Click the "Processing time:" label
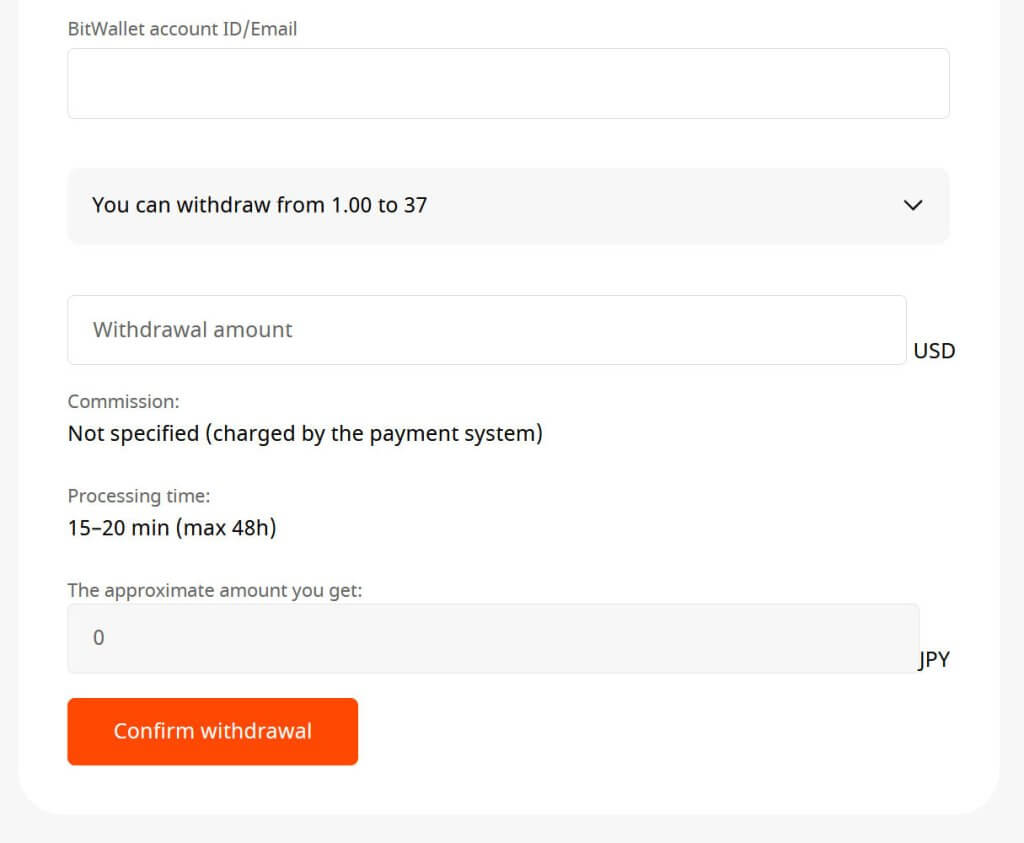 point(139,496)
